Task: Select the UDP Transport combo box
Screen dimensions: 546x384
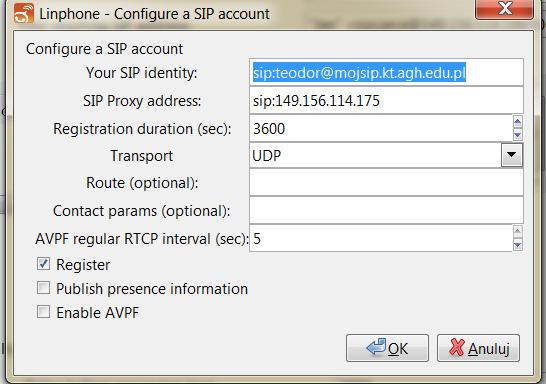Action: (386, 155)
